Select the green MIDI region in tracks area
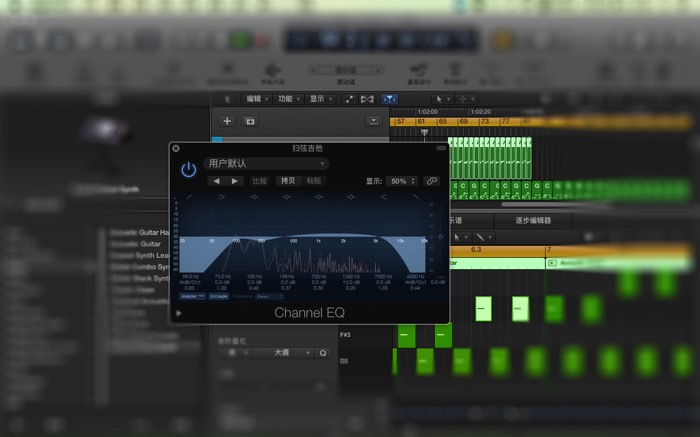700x437 pixels. [490, 158]
